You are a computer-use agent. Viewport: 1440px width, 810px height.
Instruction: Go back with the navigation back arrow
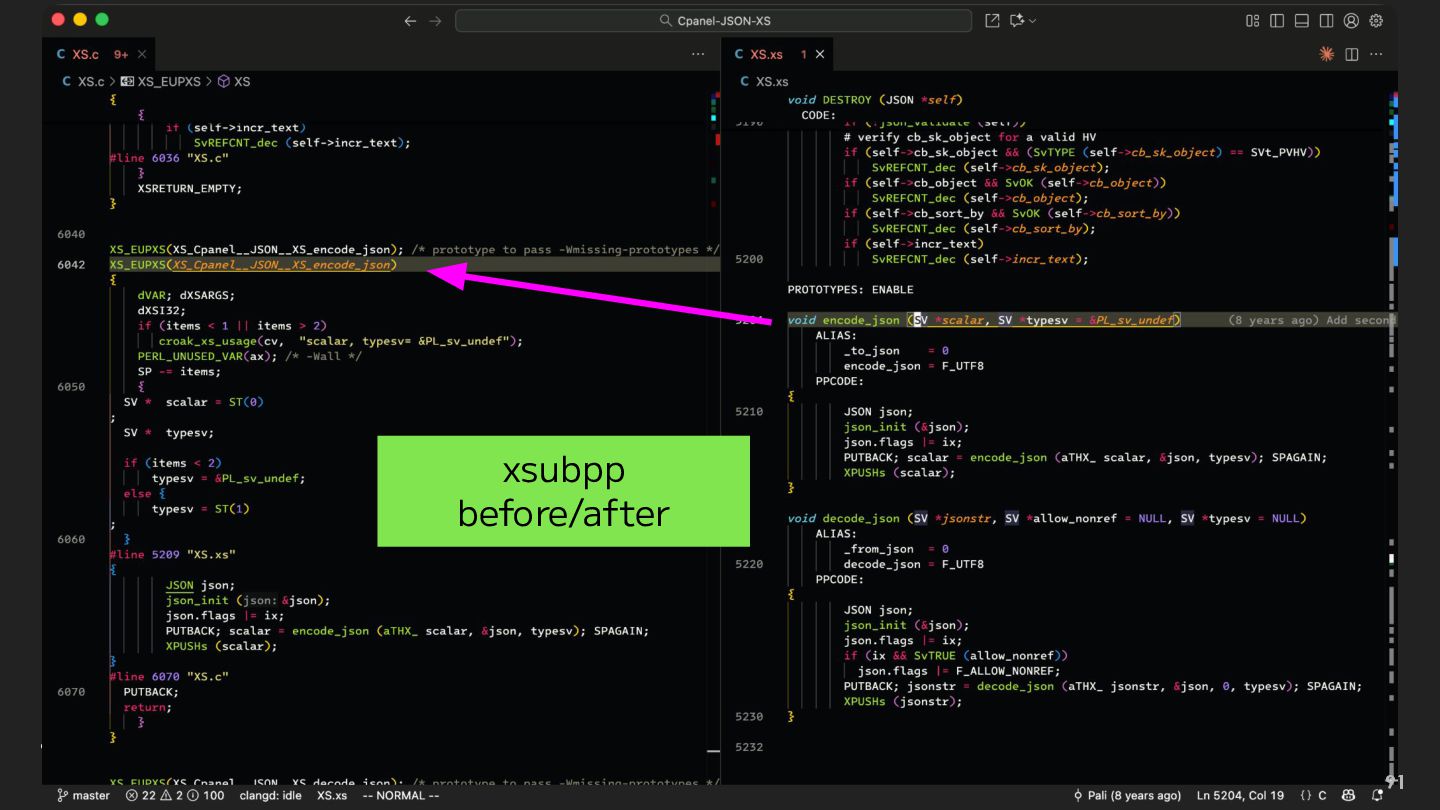point(410,21)
